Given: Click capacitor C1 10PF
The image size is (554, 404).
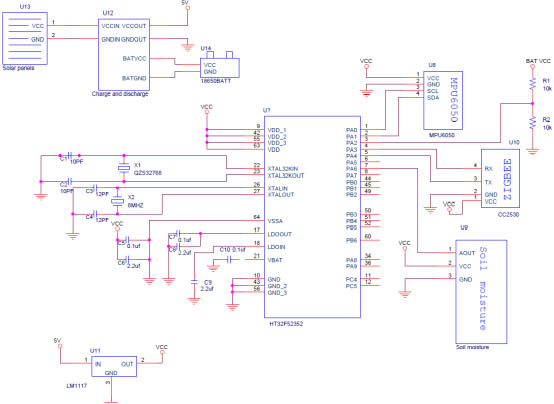Looking at the screenshot, I should click(70, 155).
